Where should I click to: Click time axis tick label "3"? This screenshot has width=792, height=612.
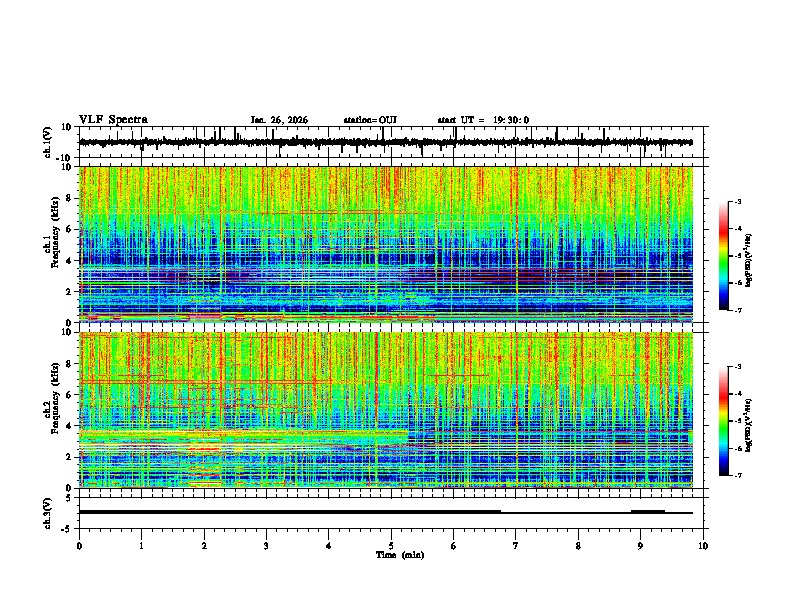[266, 546]
